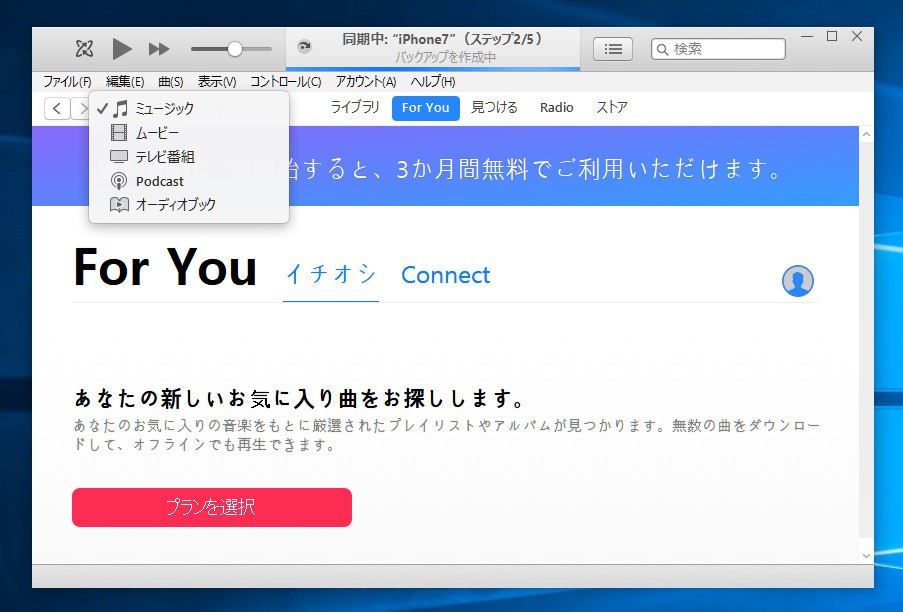Go back with the left arrow button
The width and height of the screenshot is (903, 612).
(x=57, y=108)
